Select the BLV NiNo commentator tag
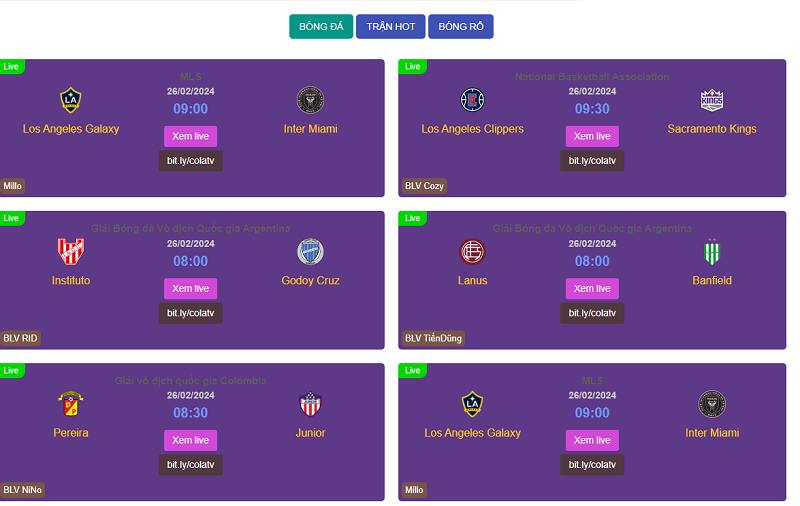 [22, 490]
